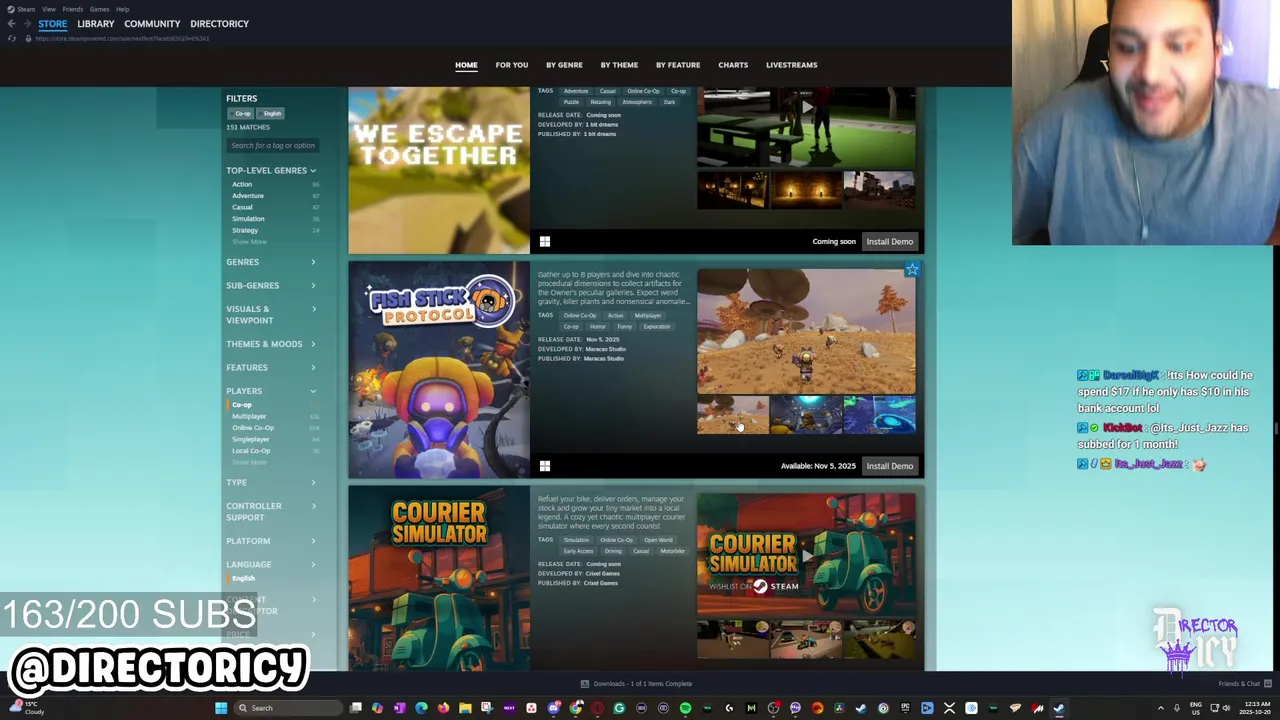1280x720 pixels.
Task: Open the Courier Simulator capsule image
Action: [439, 579]
